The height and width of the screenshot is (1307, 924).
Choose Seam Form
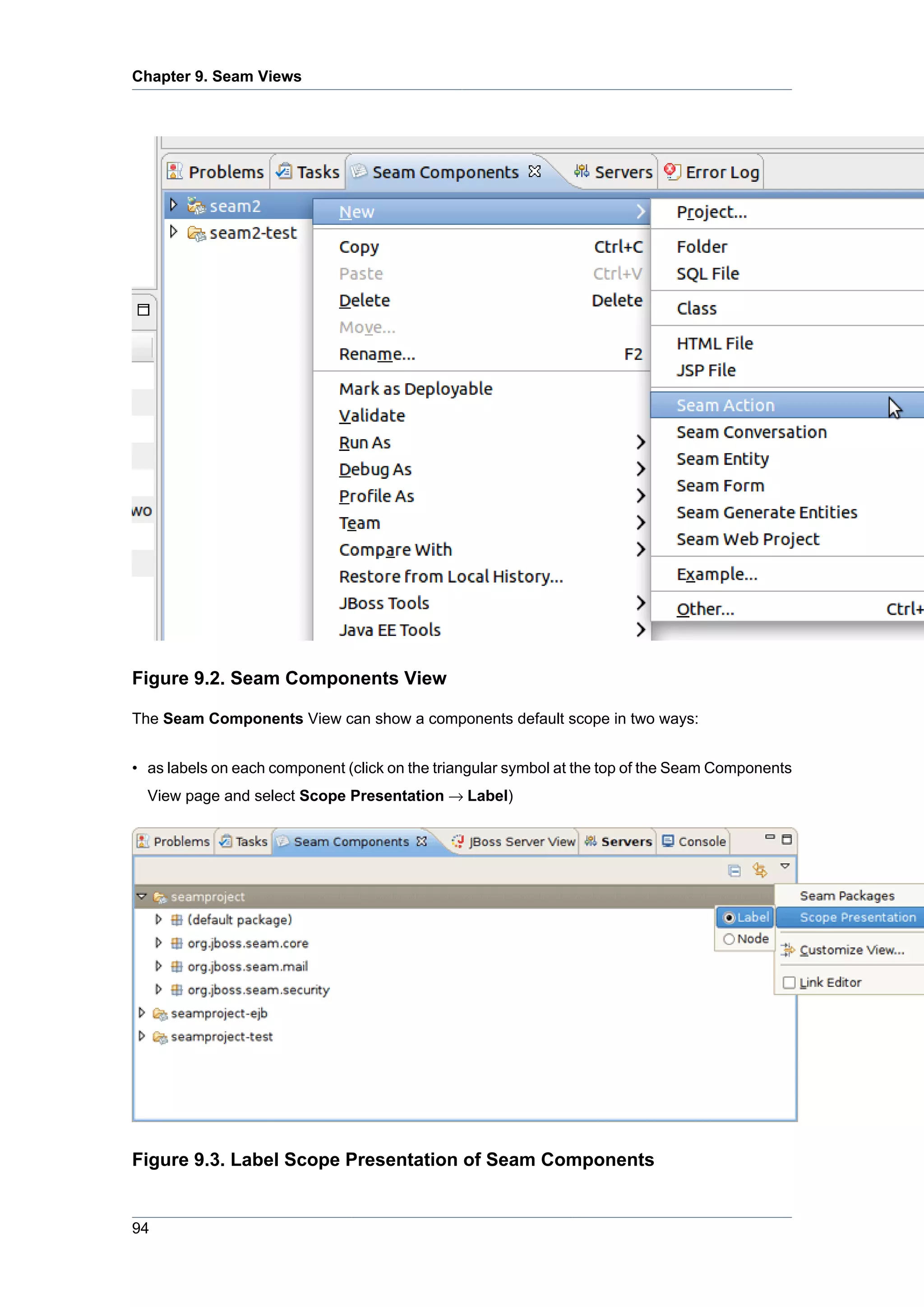(787, 485)
